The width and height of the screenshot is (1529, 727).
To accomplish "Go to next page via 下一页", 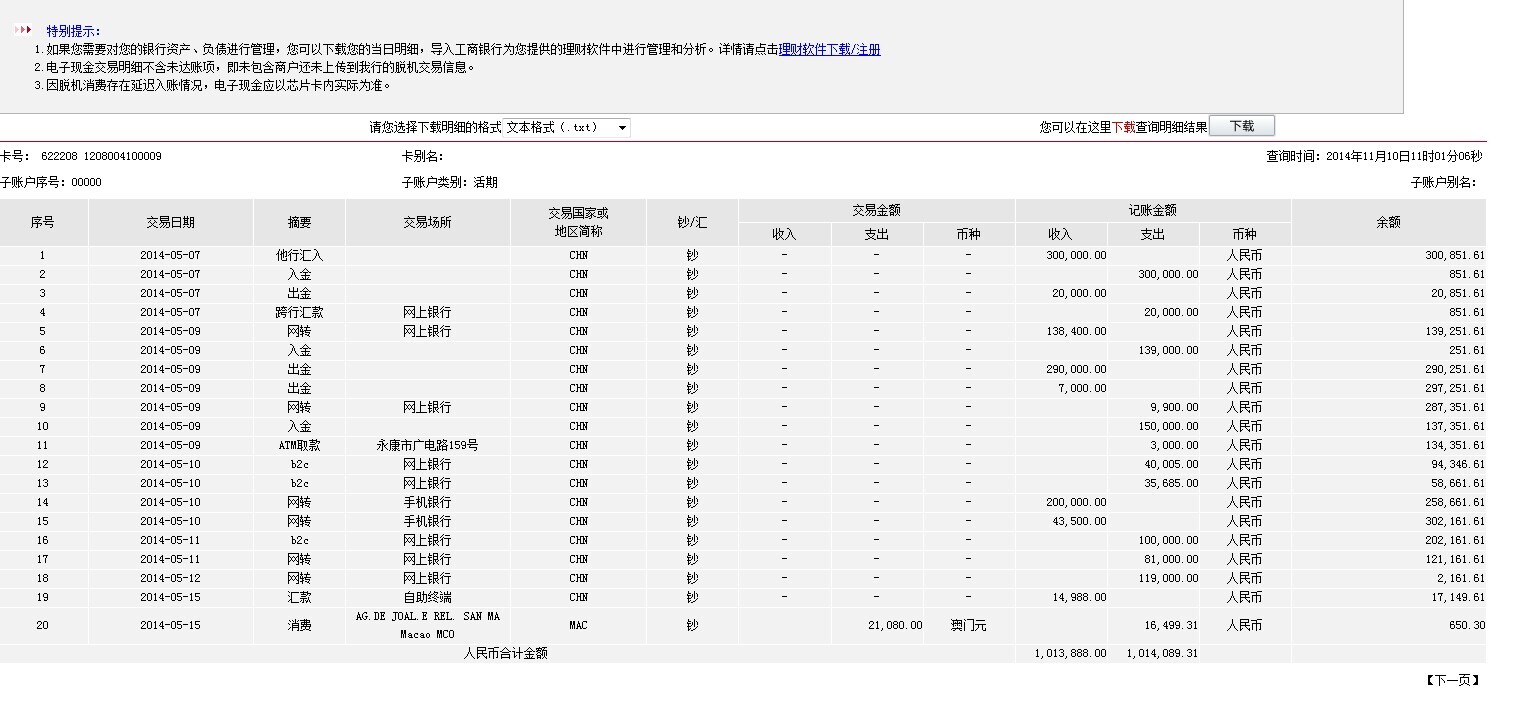I will 1452,680.
